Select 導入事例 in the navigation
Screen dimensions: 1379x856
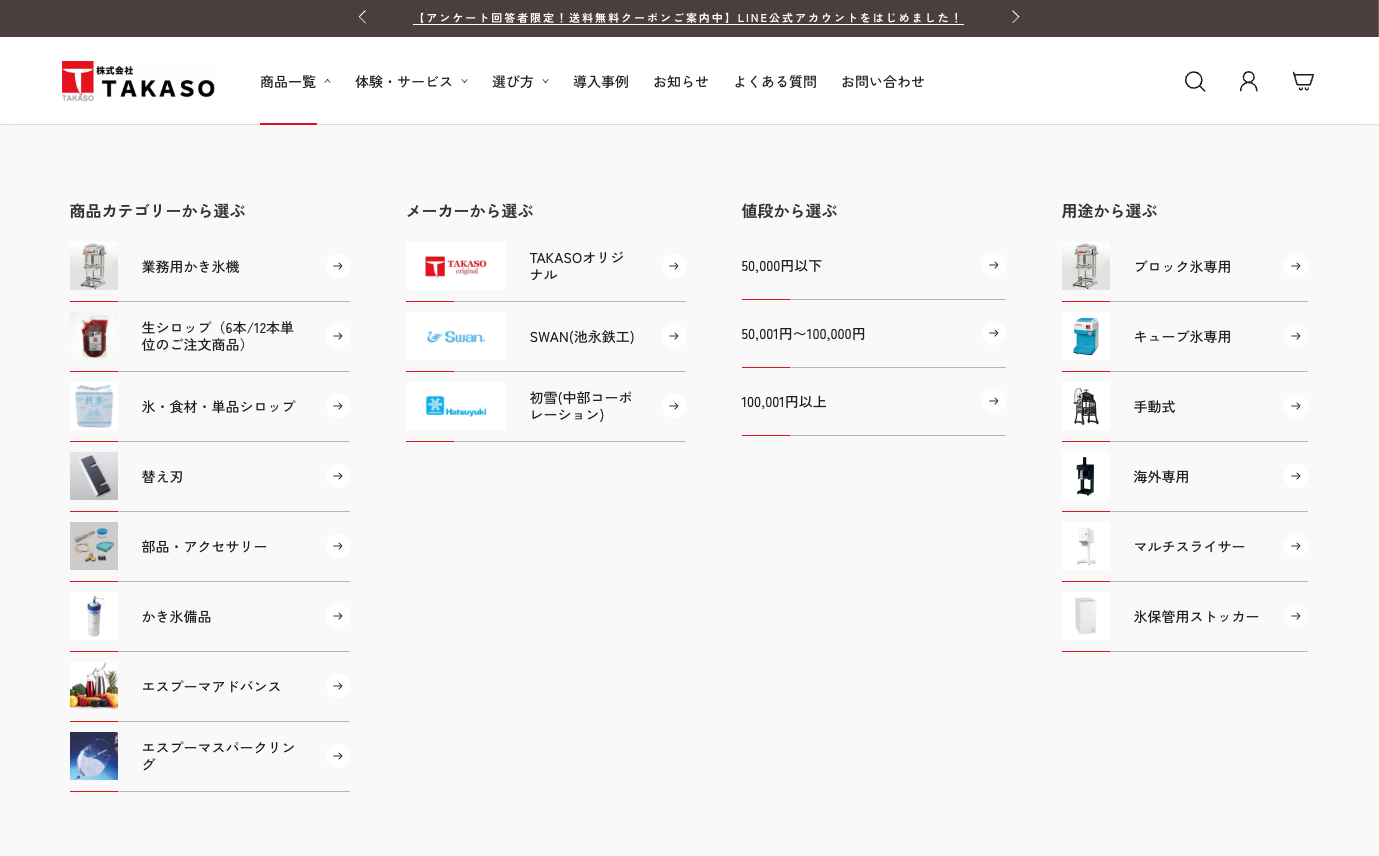point(600,81)
